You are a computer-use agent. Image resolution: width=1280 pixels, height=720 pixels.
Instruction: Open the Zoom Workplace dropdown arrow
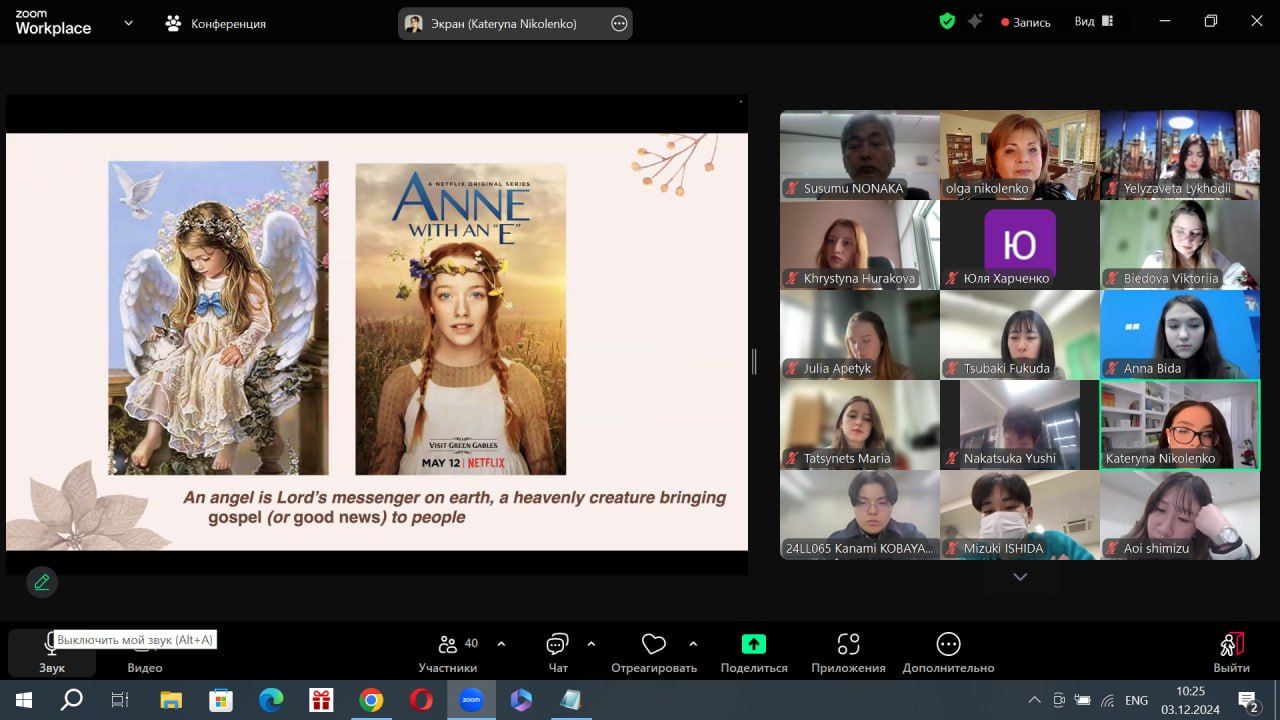click(x=128, y=23)
